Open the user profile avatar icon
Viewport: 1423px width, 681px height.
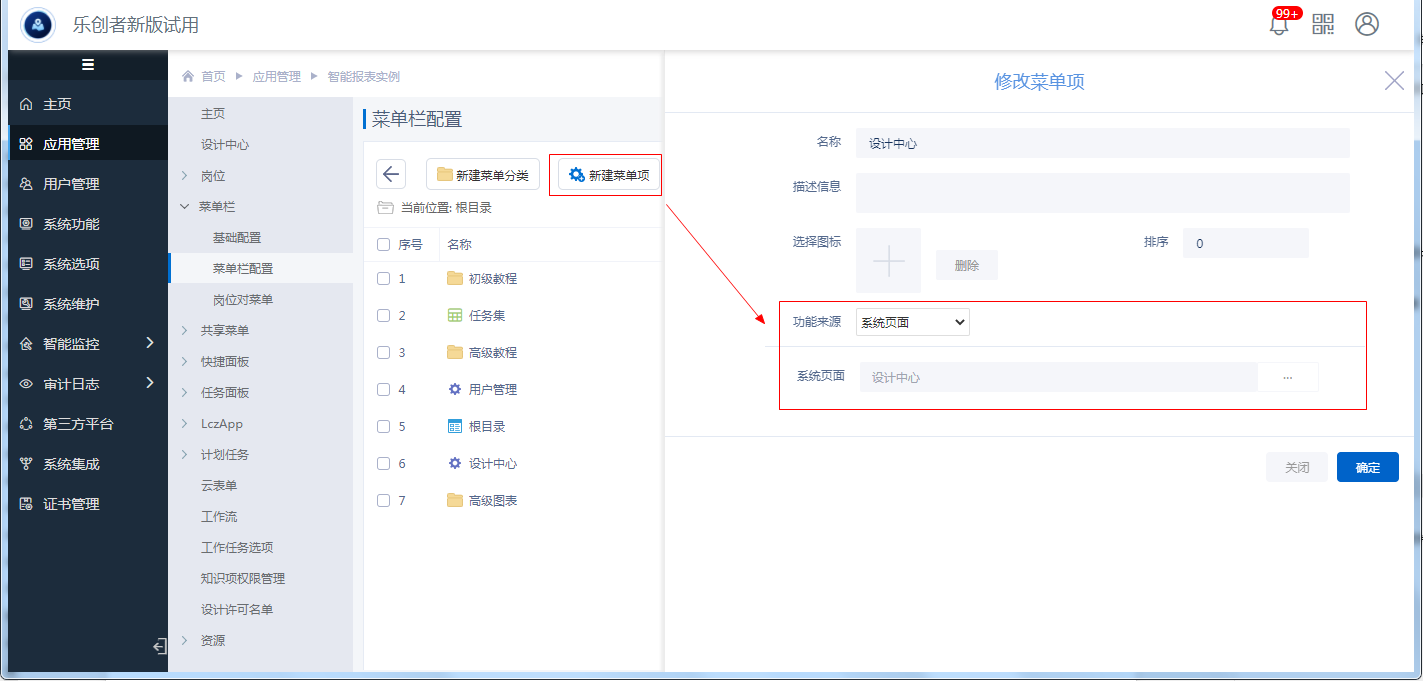(1367, 25)
